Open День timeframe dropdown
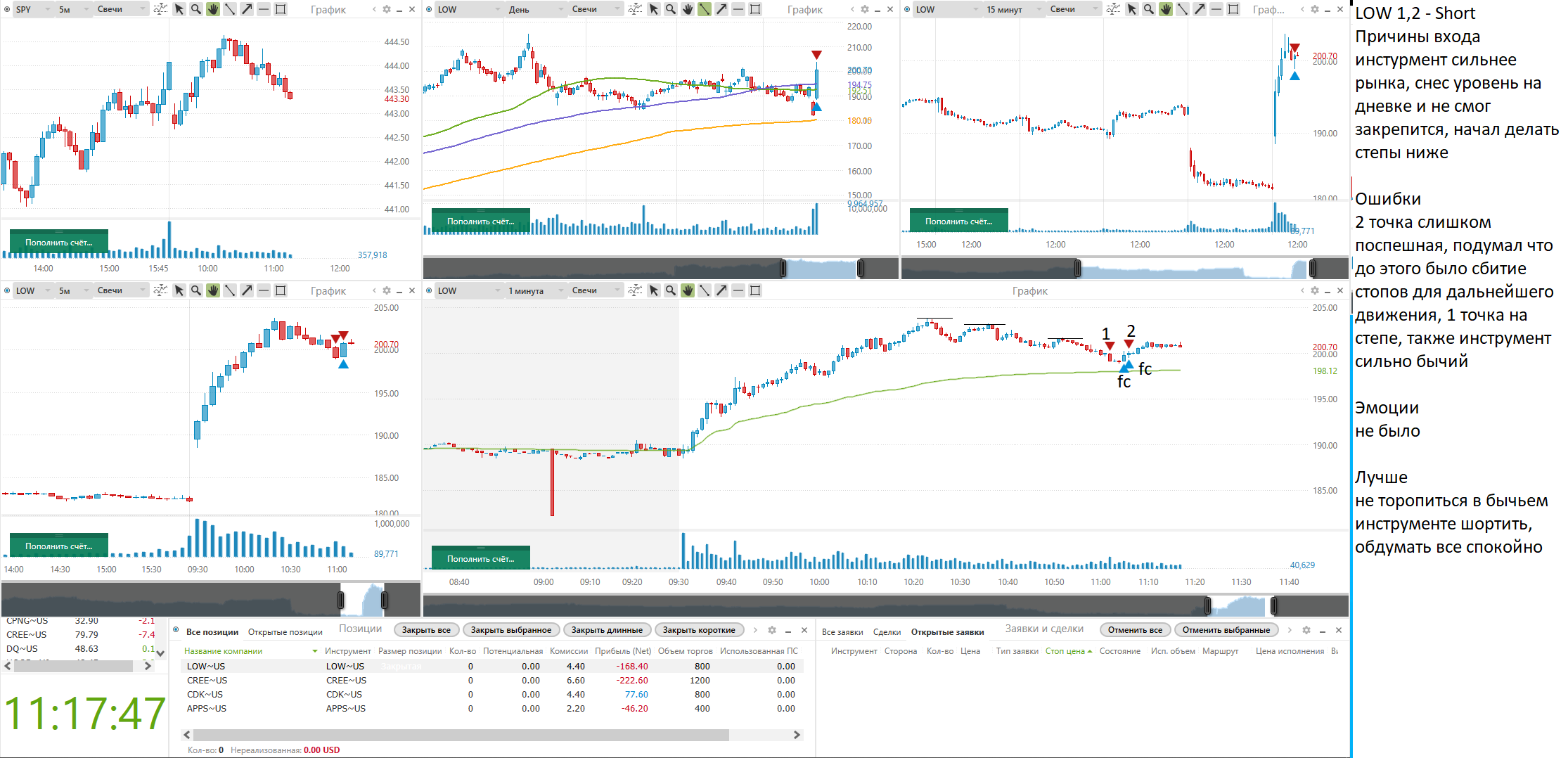The image size is (1568, 758). pos(536,9)
